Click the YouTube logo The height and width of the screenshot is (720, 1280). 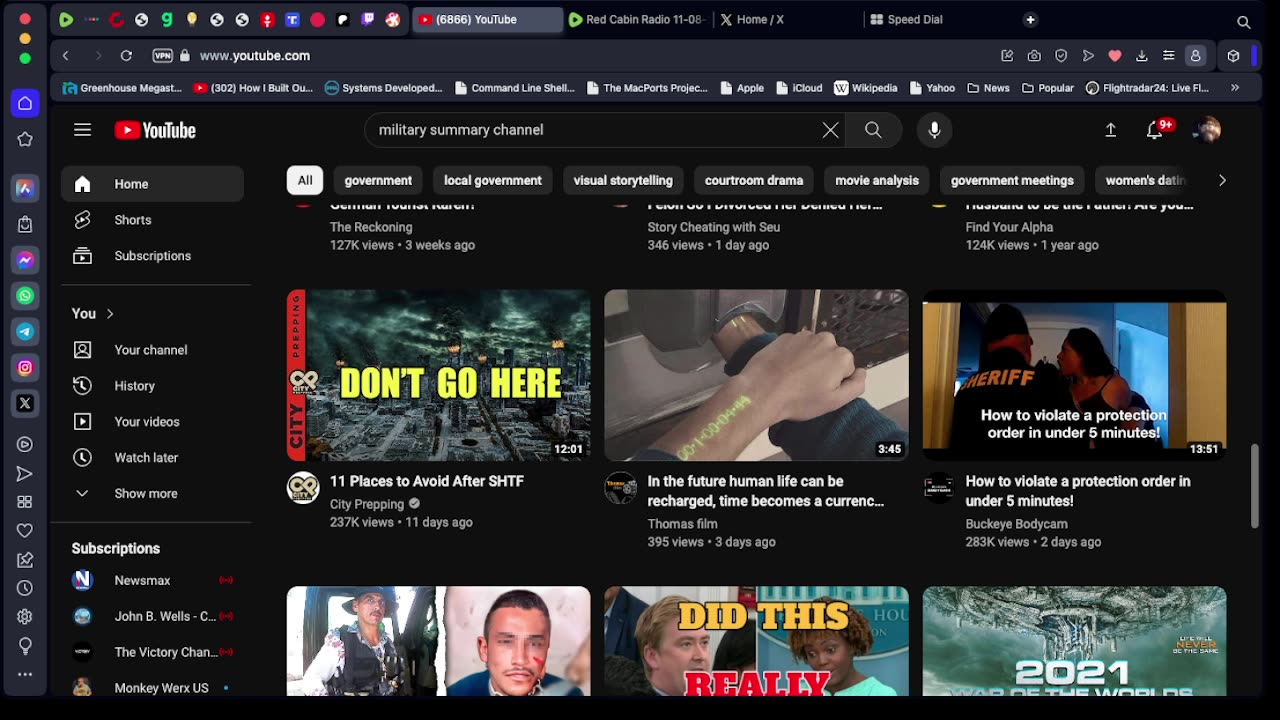155,130
